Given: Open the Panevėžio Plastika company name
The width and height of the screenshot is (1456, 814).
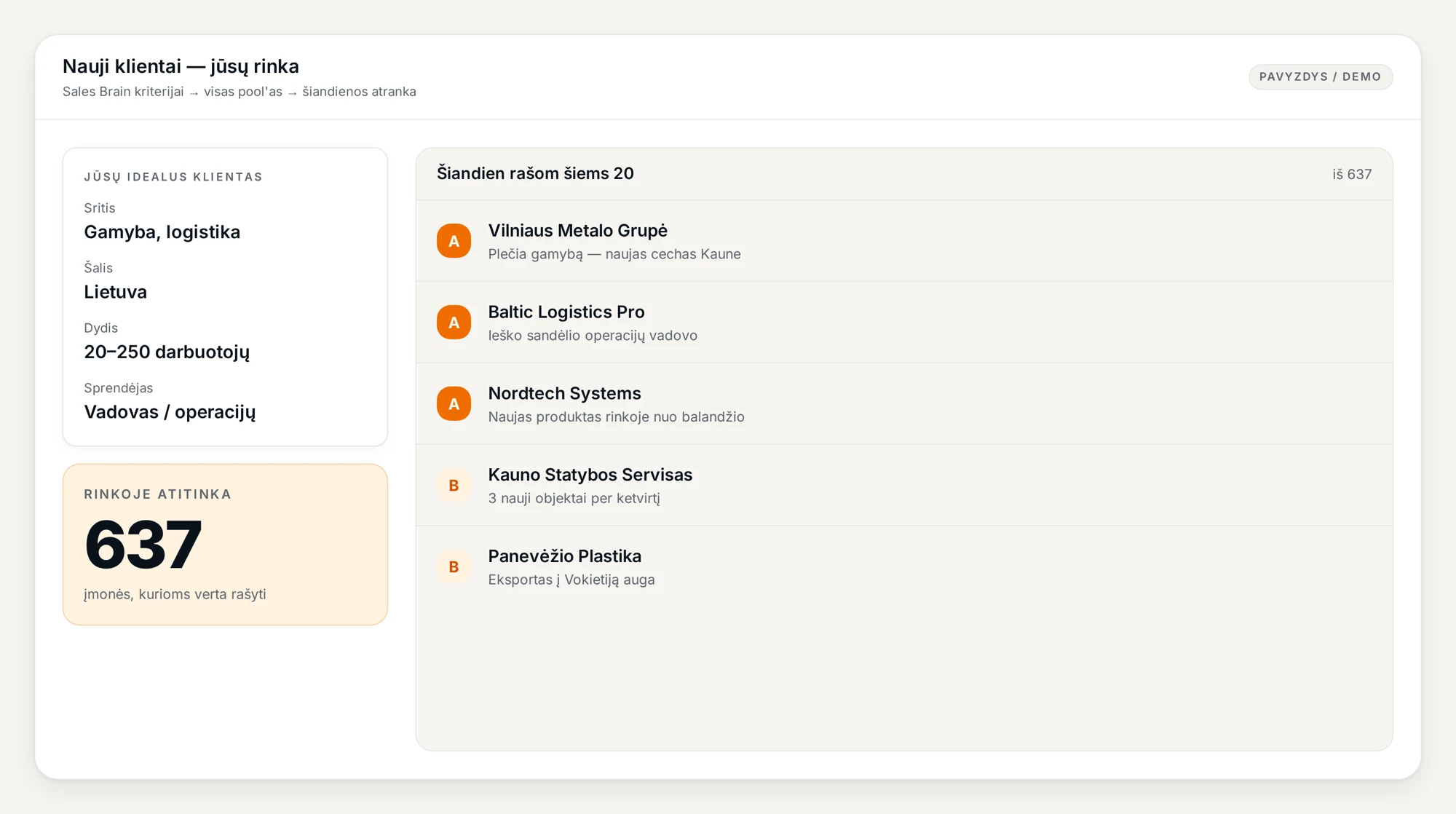Looking at the screenshot, I should tap(564, 556).
